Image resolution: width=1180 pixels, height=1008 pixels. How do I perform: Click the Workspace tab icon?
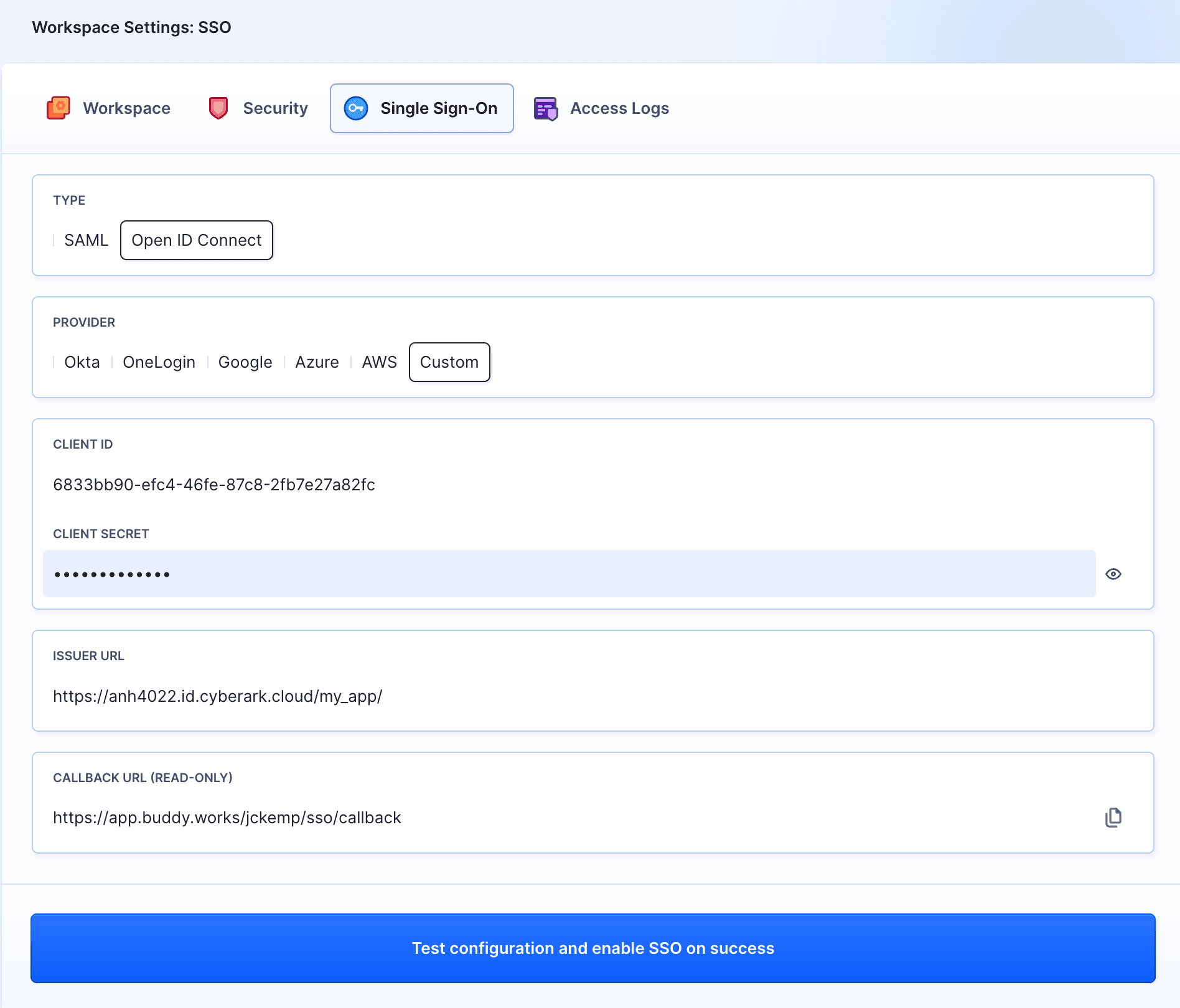click(x=57, y=108)
